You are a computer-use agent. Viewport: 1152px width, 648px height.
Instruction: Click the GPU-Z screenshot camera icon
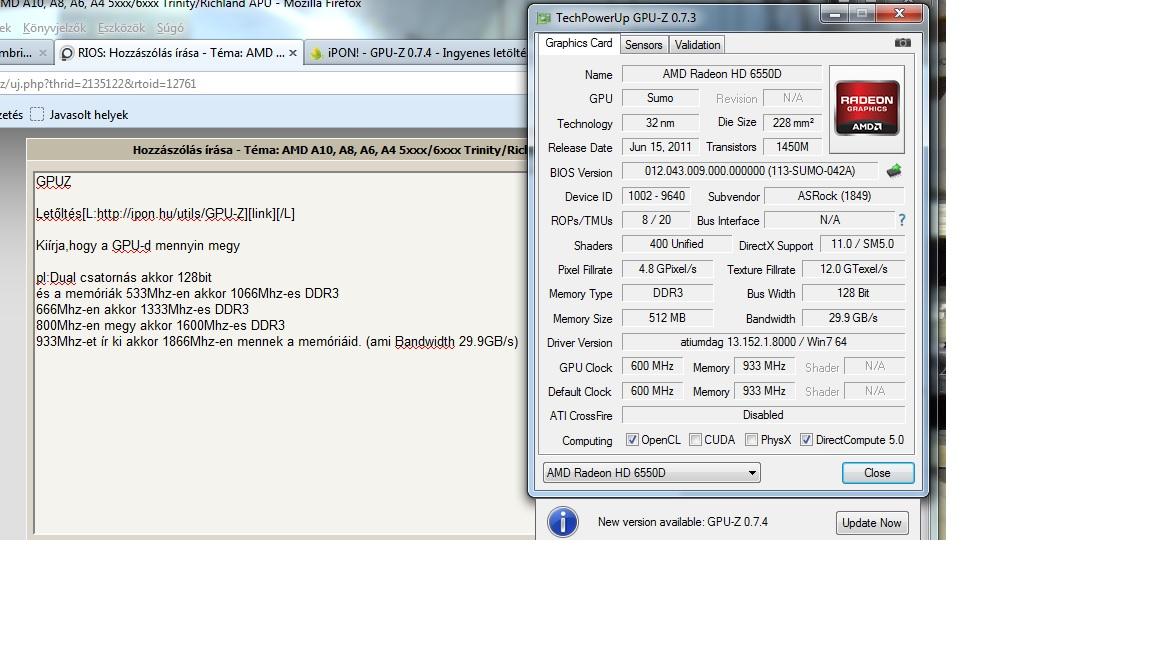coord(902,43)
